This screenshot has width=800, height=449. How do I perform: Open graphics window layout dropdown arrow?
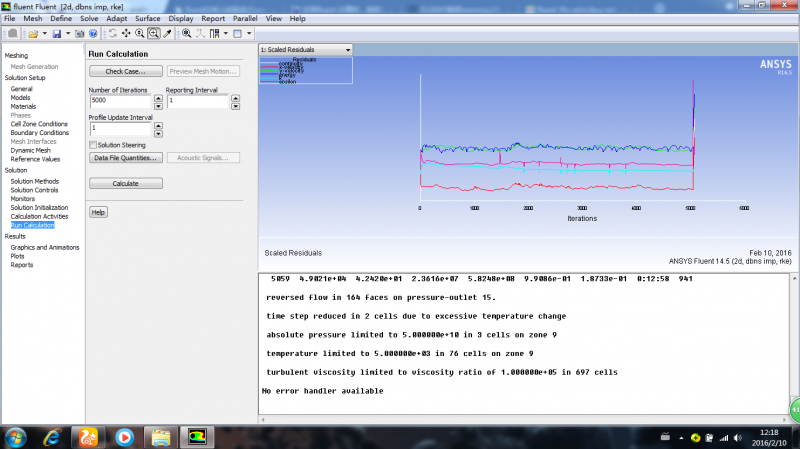pos(249,34)
